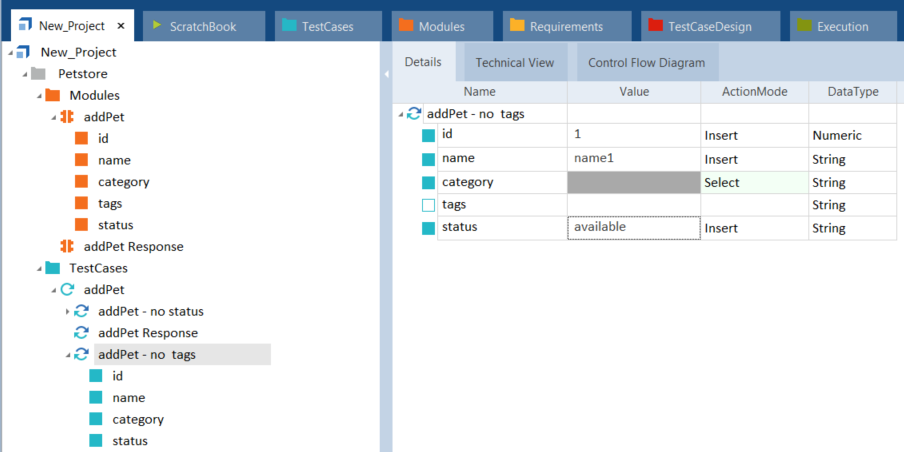Expand the addPet - no status node
The image size is (904, 452).
point(68,312)
